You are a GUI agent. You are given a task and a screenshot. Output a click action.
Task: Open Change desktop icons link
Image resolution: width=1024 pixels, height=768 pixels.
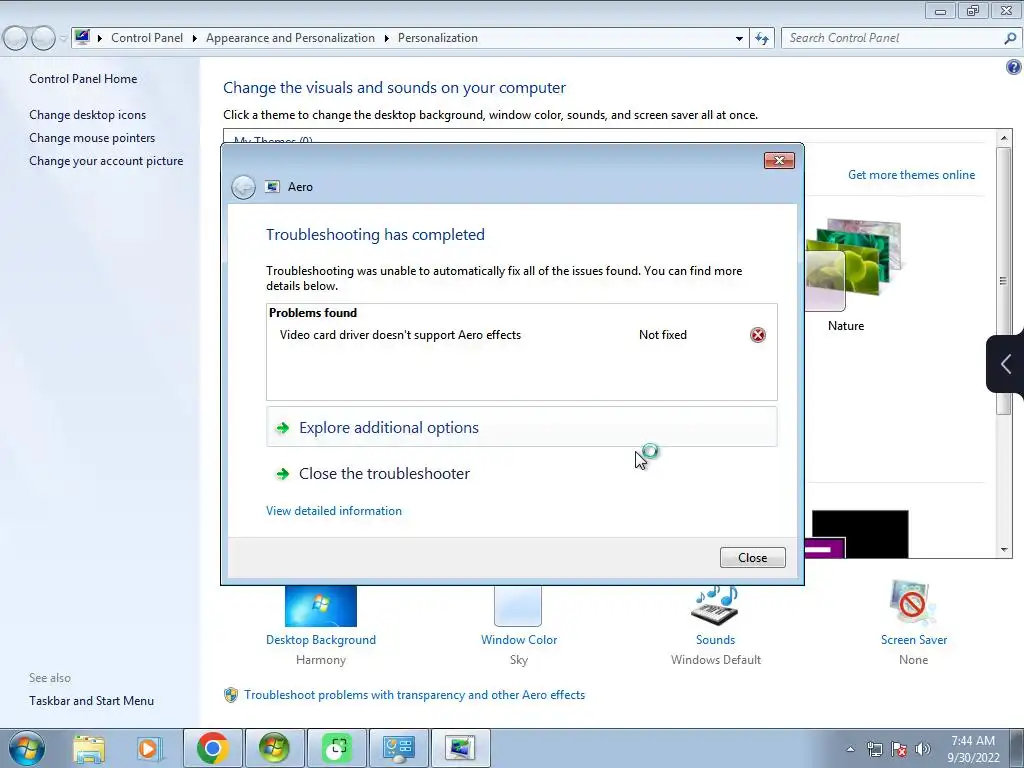click(x=88, y=115)
